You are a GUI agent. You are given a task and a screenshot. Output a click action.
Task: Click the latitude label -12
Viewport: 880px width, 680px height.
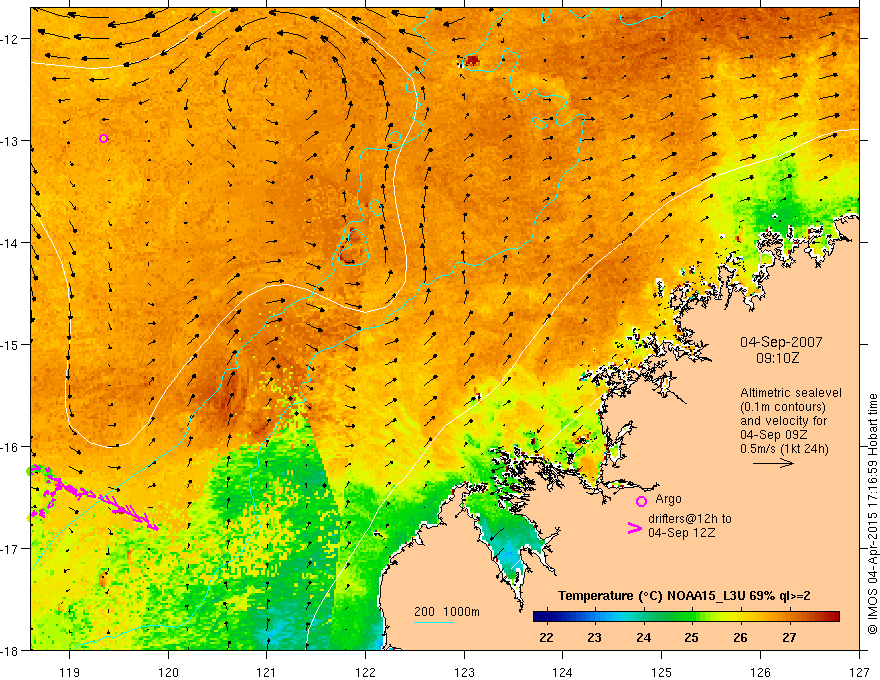(x=9, y=39)
